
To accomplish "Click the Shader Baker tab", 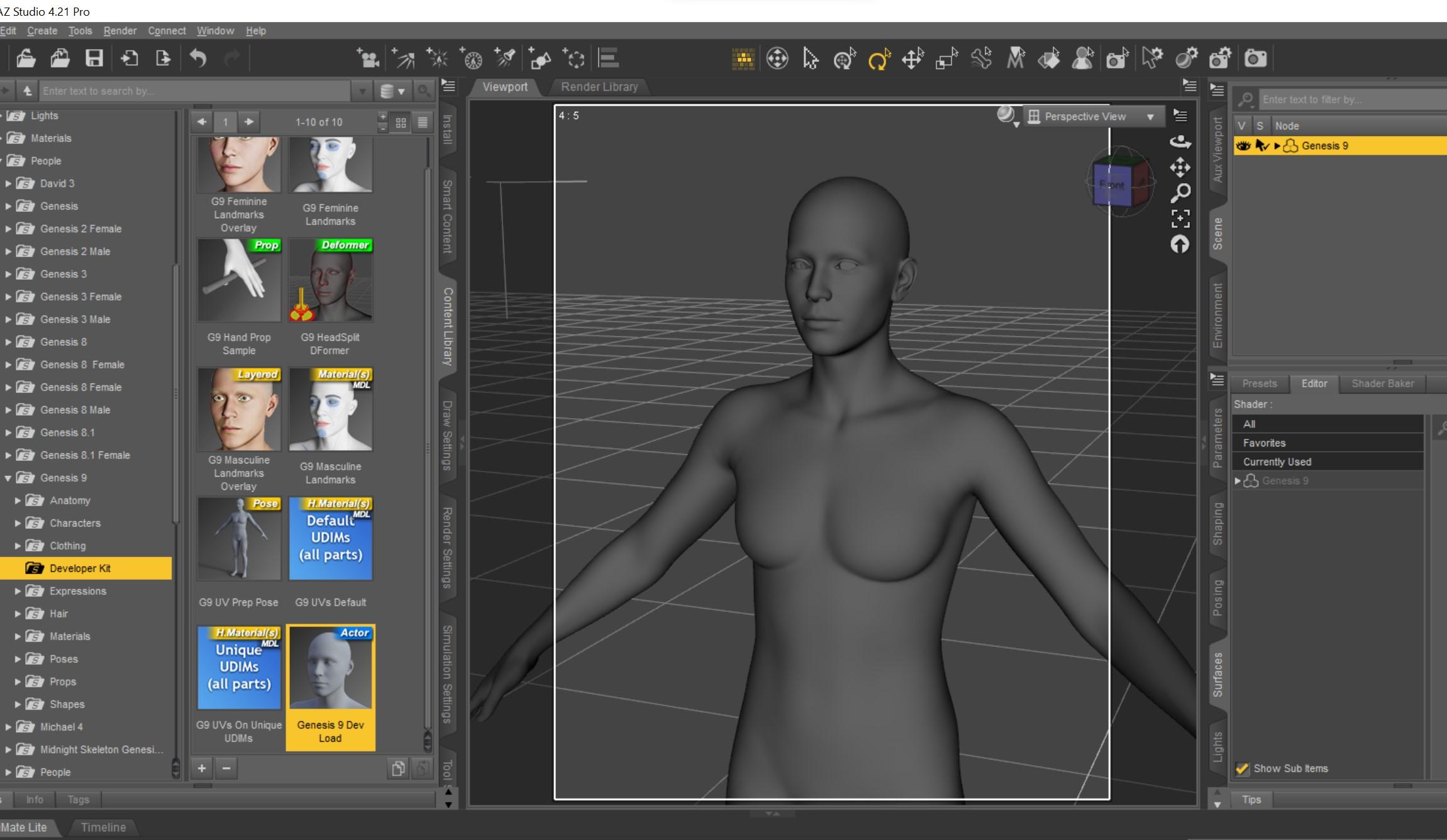I will tap(1382, 384).
